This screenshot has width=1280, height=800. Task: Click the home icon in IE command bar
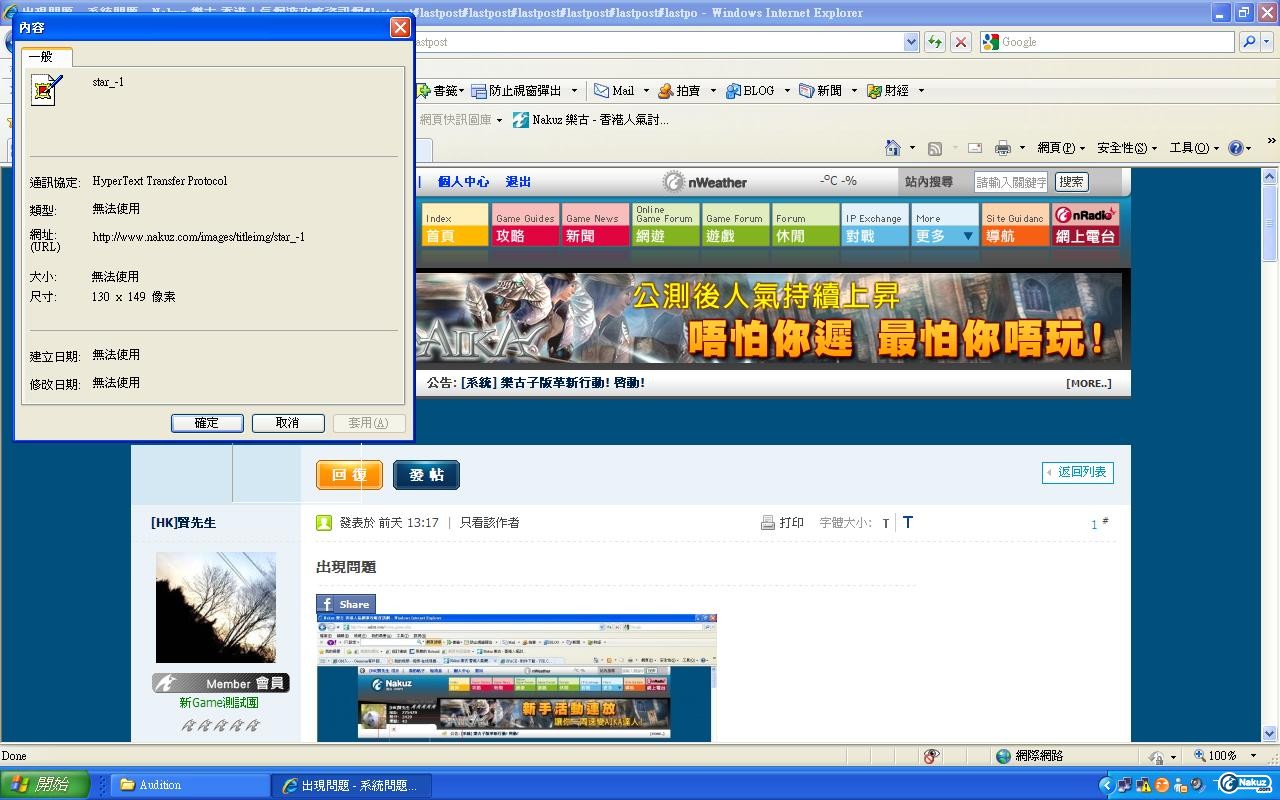[x=893, y=148]
